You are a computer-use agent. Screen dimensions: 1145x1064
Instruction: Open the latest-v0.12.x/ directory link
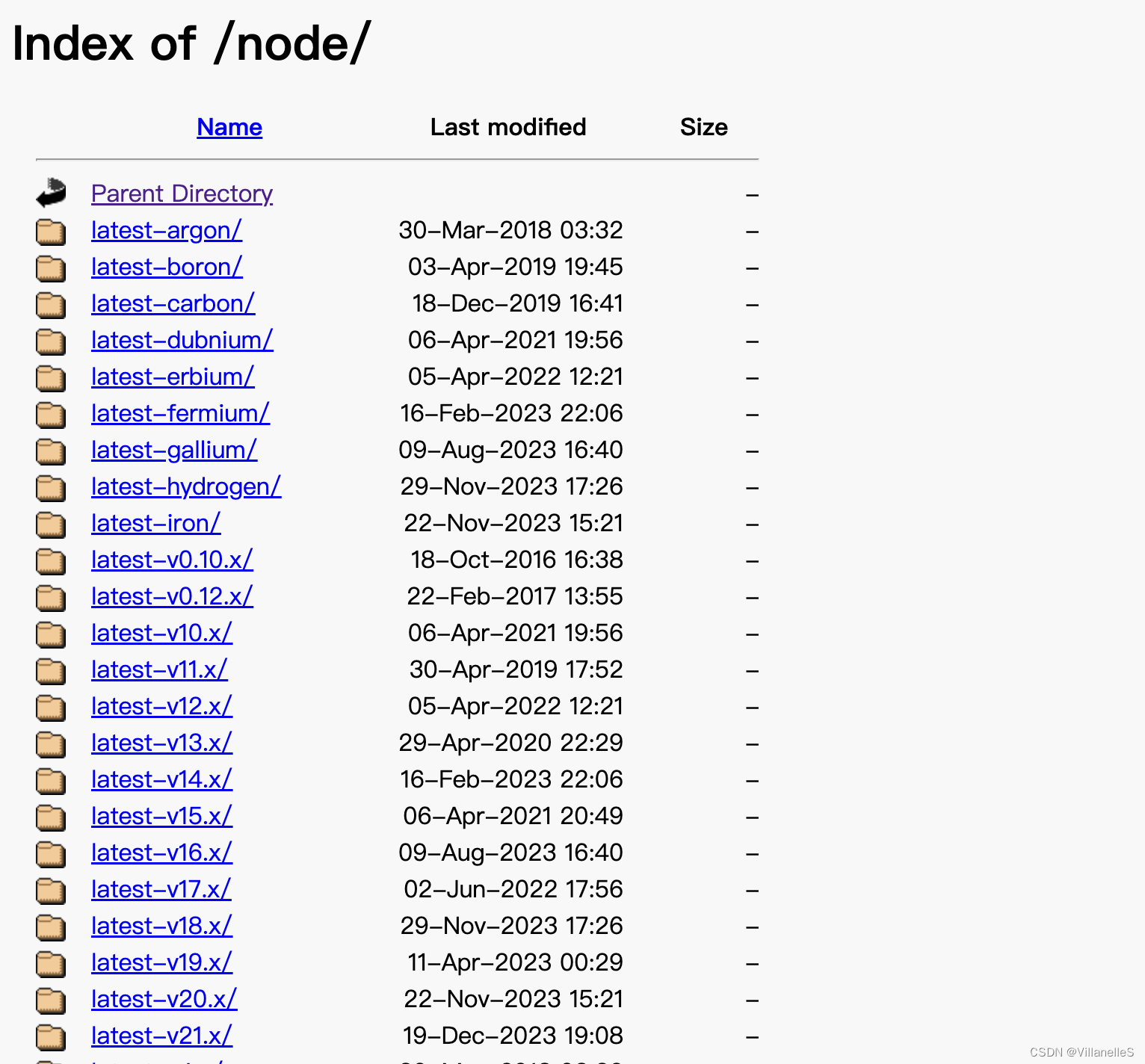172,596
